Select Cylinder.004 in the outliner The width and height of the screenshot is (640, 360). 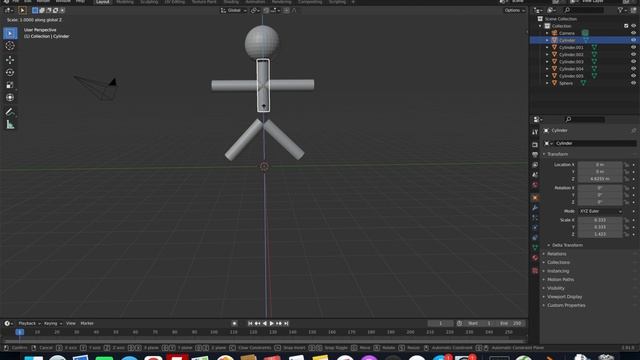[x=571, y=69]
